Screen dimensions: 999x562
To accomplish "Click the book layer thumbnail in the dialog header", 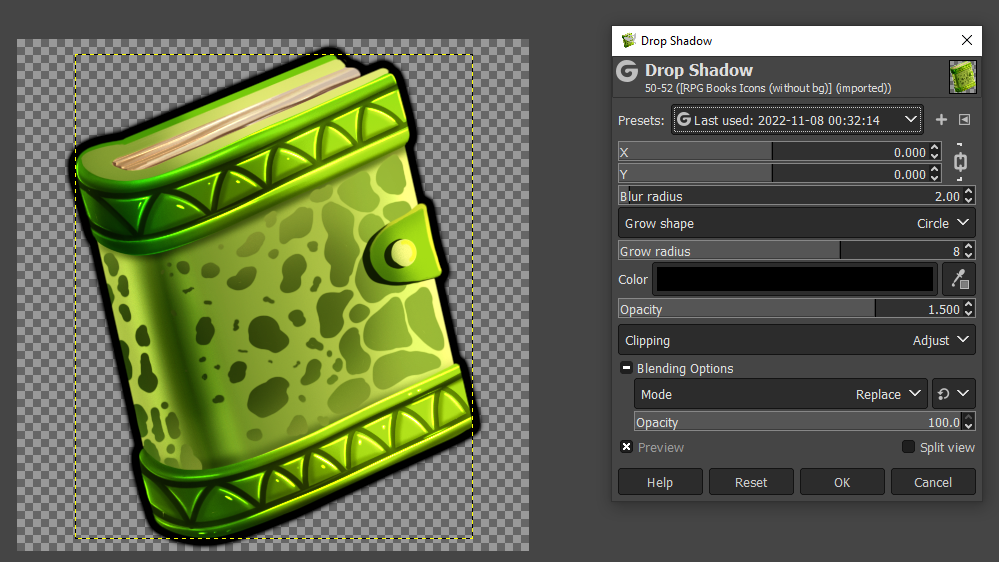I will [963, 77].
